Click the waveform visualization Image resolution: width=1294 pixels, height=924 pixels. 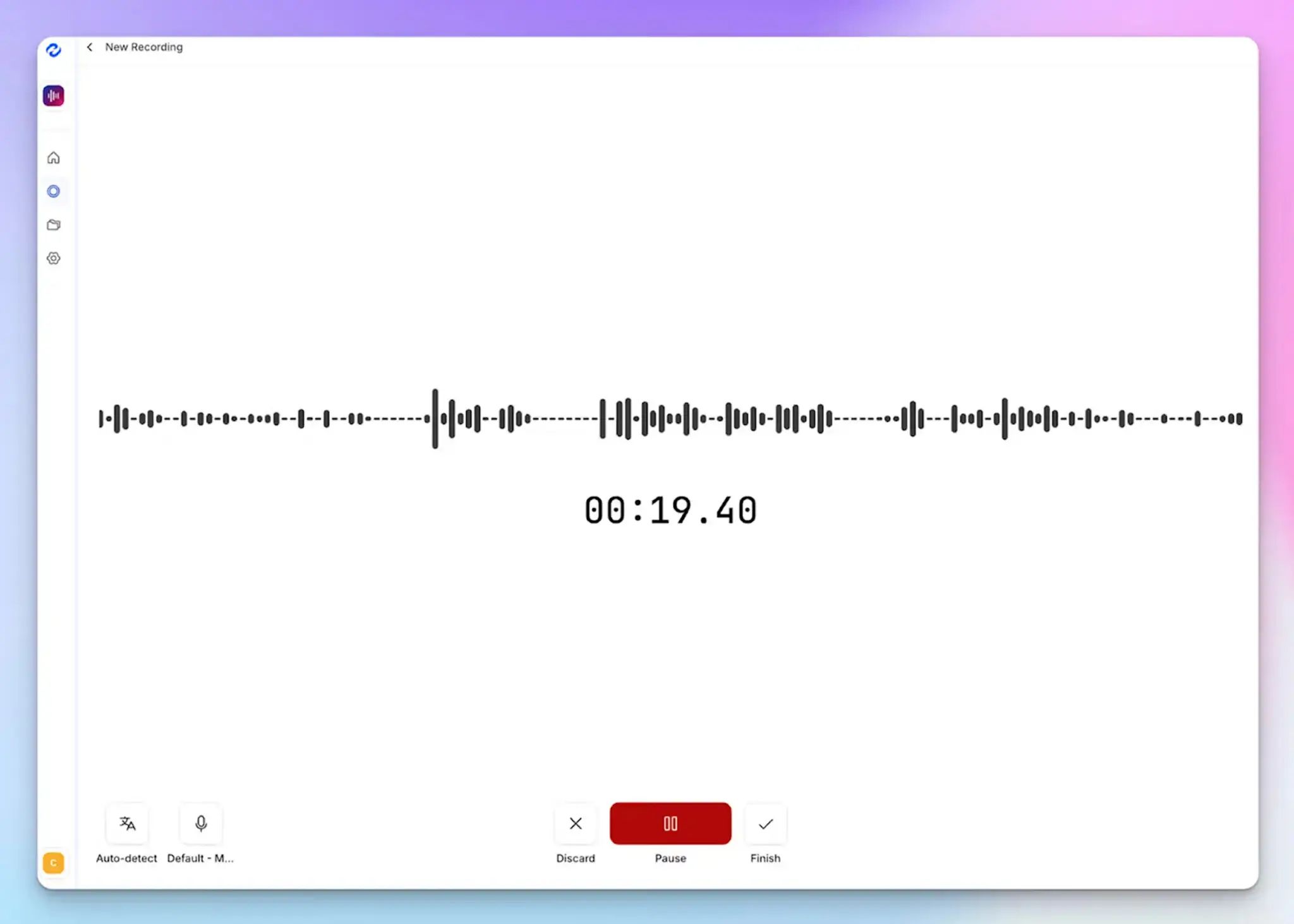coord(670,419)
